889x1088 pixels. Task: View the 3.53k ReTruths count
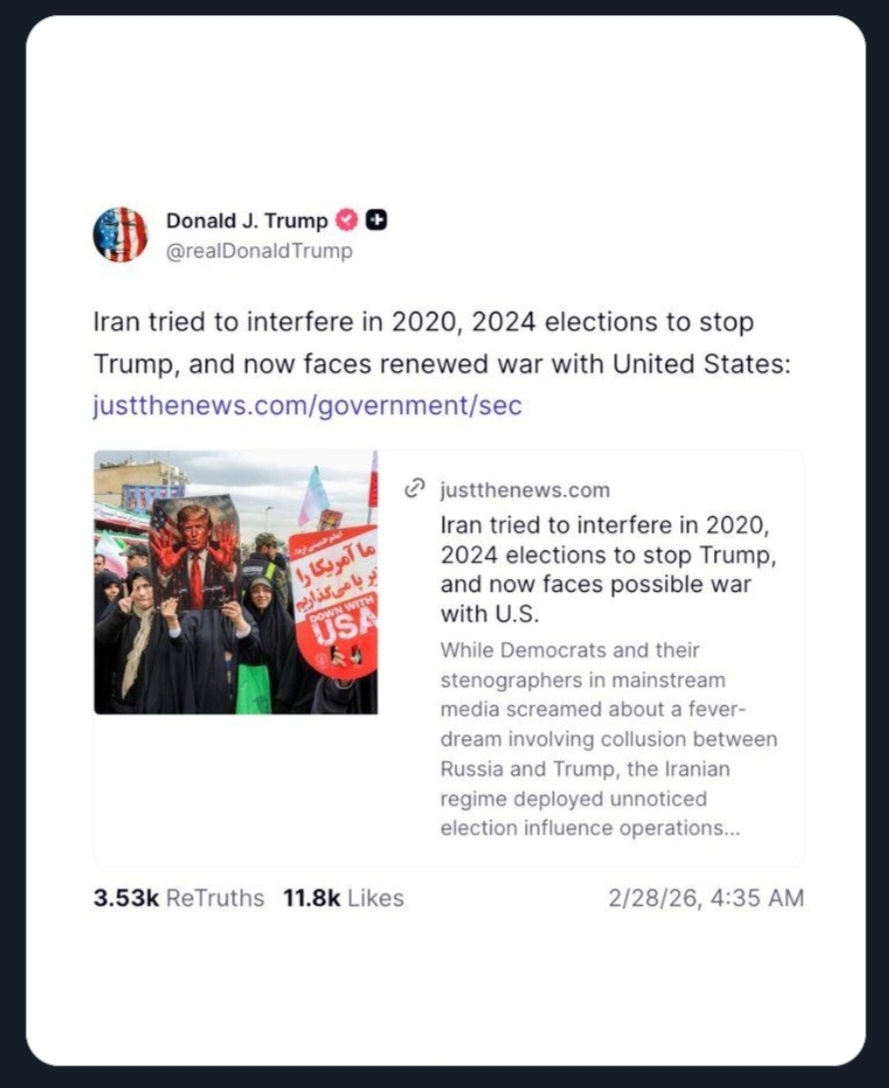(x=126, y=898)
